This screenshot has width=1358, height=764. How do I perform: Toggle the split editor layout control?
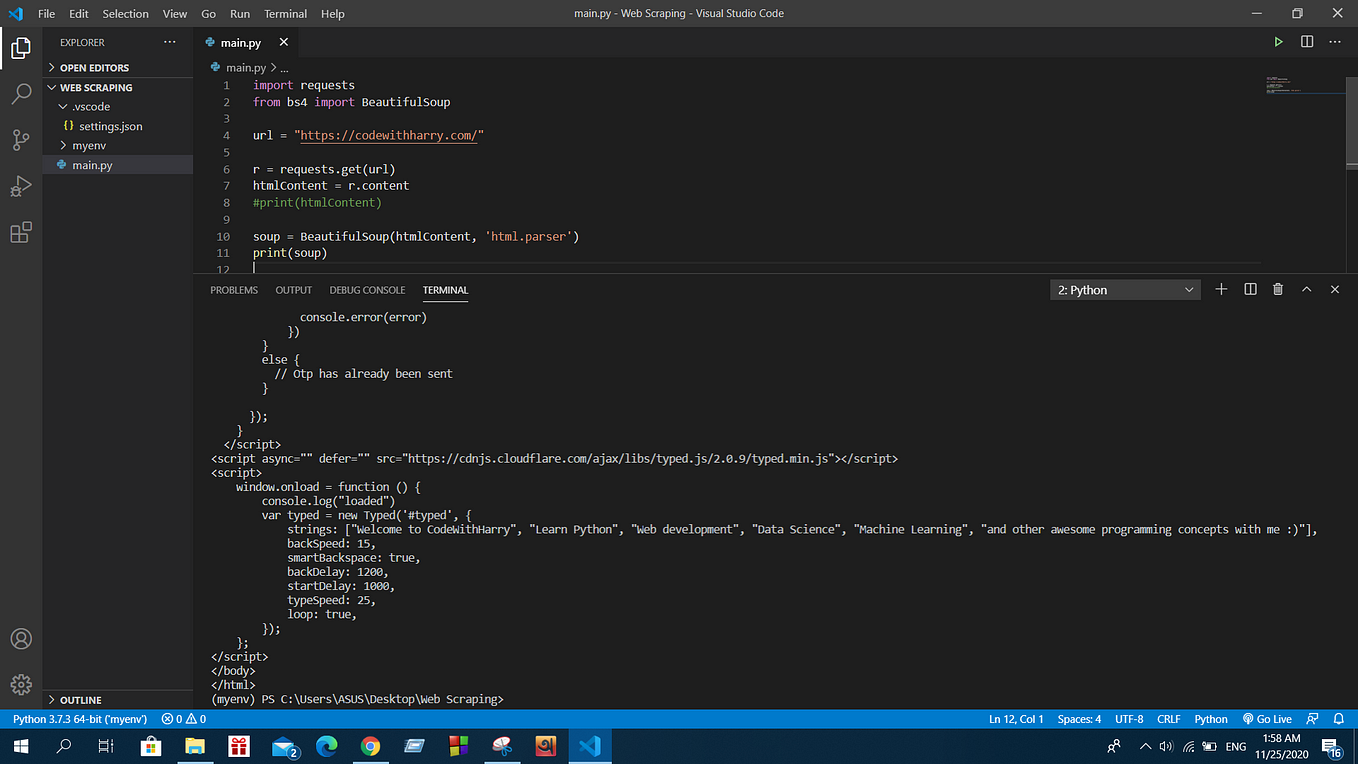coord(1306,41)
